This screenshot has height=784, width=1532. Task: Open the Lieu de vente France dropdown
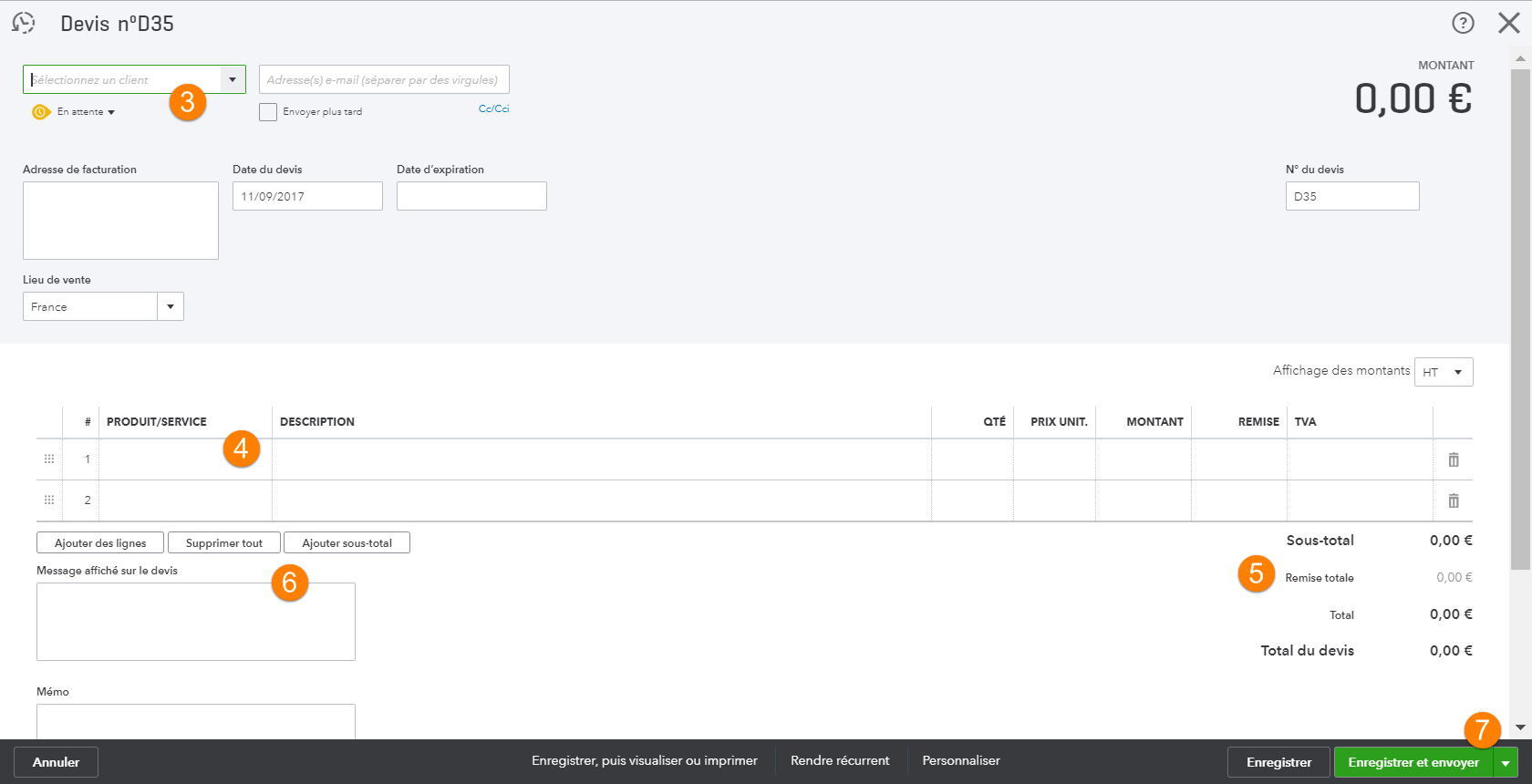pyautogui.click(x=171, y=306)
